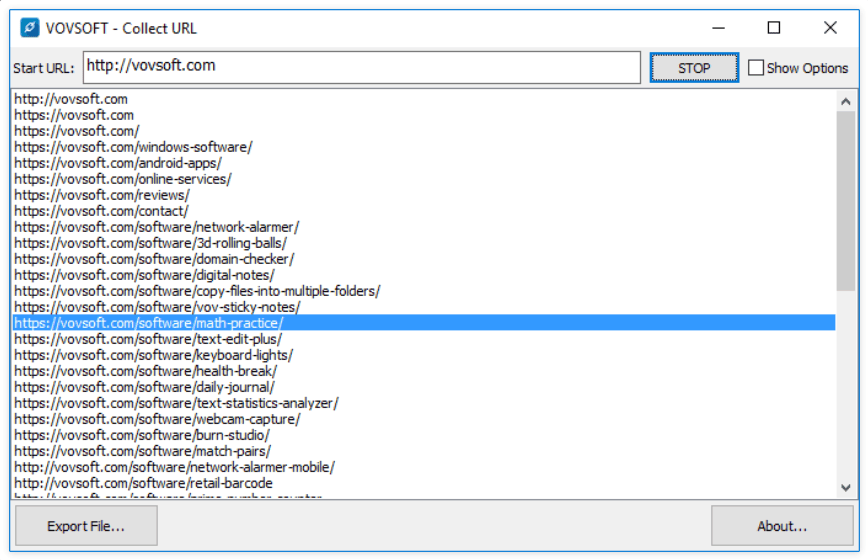Click the scroll up arrow of the list
This screenshot has width=868, height=560.
click(x=845, y=101)
